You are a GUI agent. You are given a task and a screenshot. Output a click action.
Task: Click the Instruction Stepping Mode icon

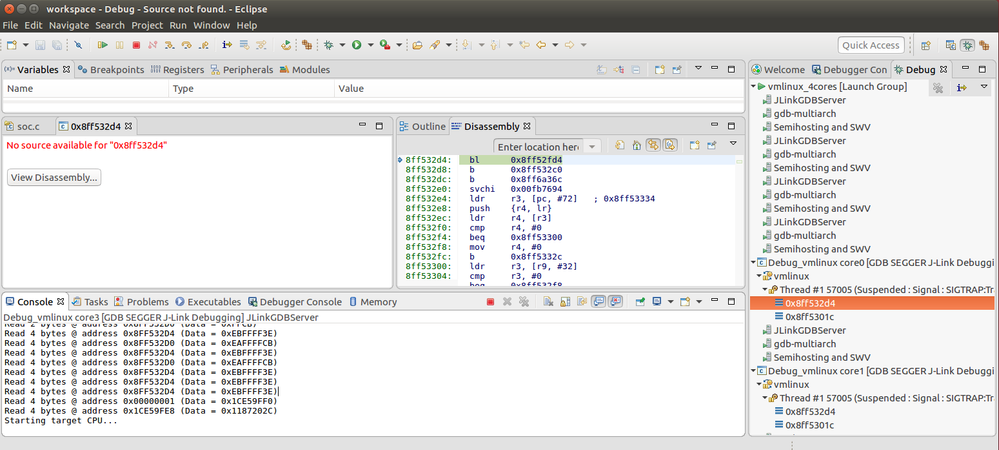227,45
